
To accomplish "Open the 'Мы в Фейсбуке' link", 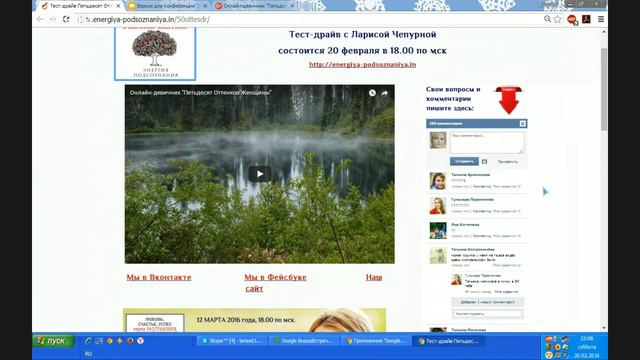I will click(x=275, y=277).
